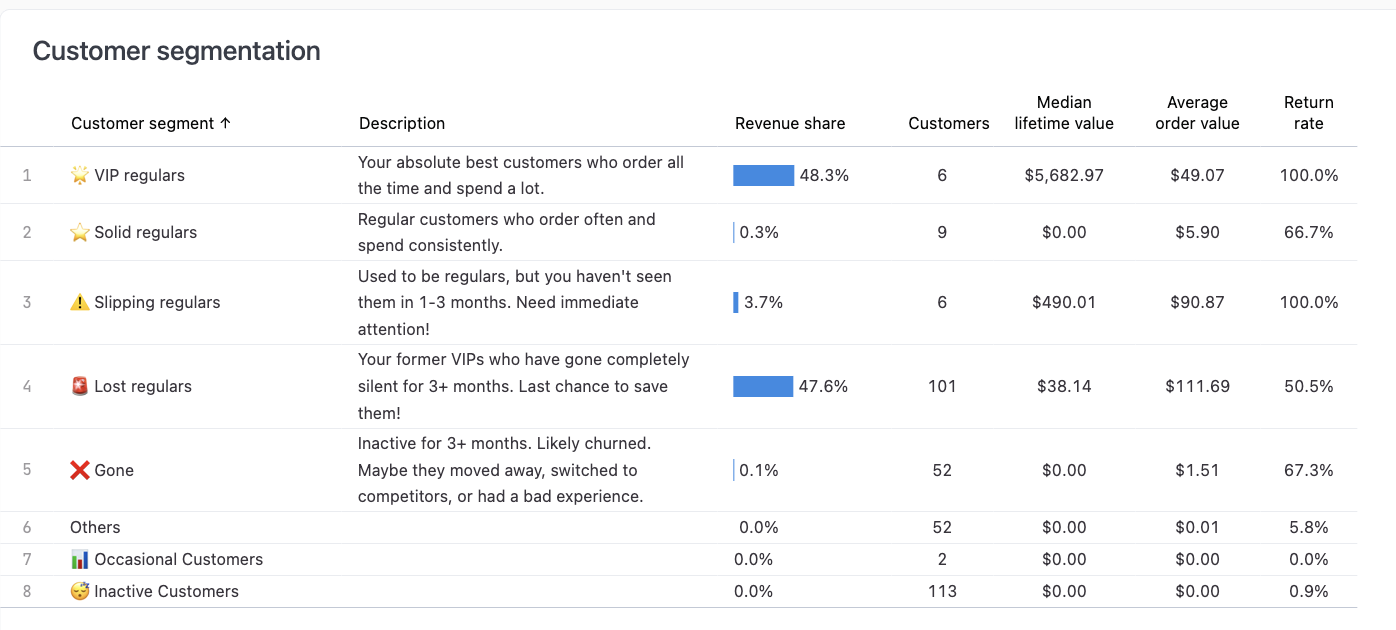
Task: Sort by the Customers column header
Action: (x=948, y=123)
